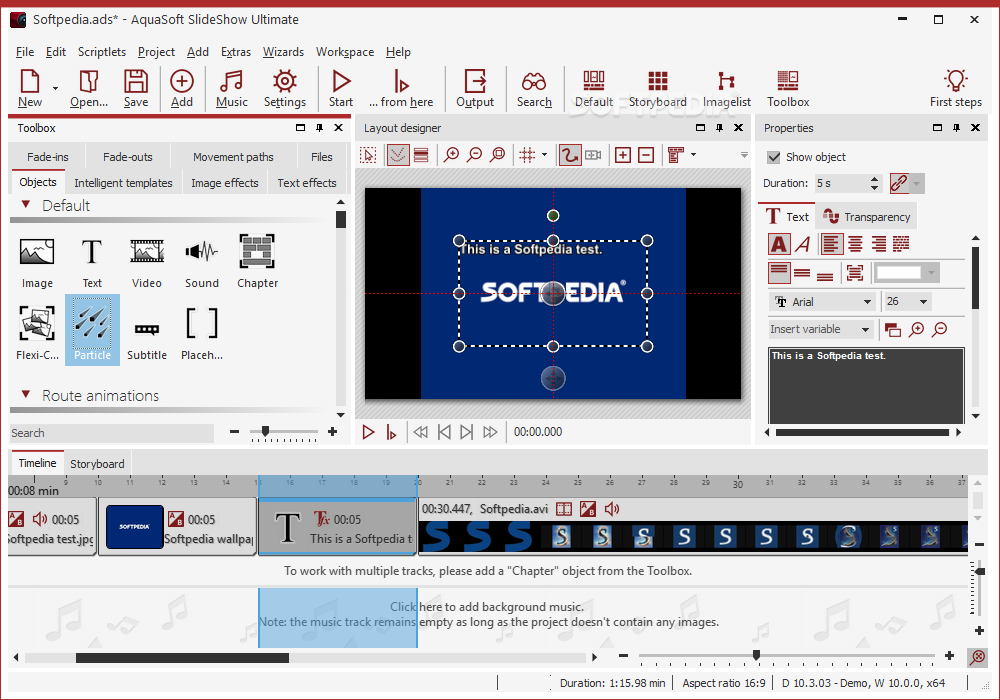Open the Wizards menu

point(283,52)
